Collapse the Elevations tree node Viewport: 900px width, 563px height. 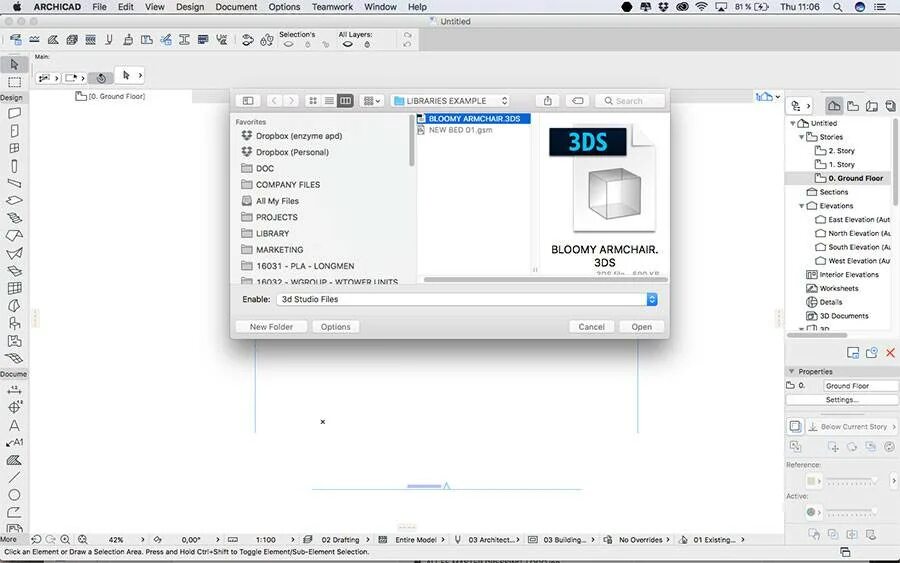(x=802, y=205)
